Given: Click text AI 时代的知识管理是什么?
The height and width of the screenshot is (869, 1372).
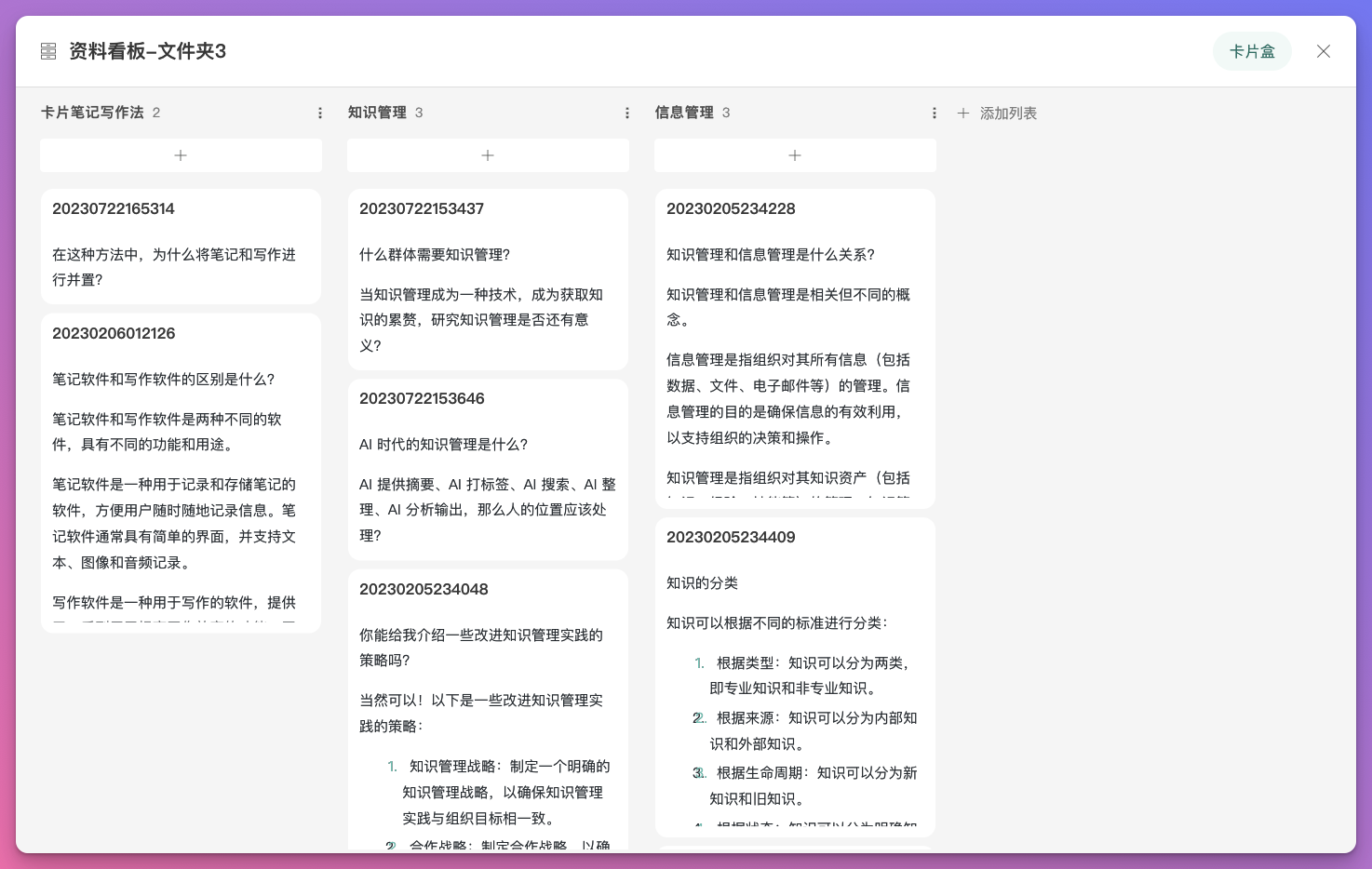Looking at the screenshot, I should [443, 444].
